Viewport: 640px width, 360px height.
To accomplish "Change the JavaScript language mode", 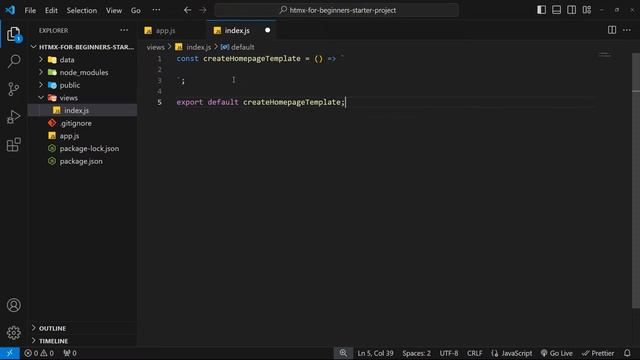I will coord(512,353).
